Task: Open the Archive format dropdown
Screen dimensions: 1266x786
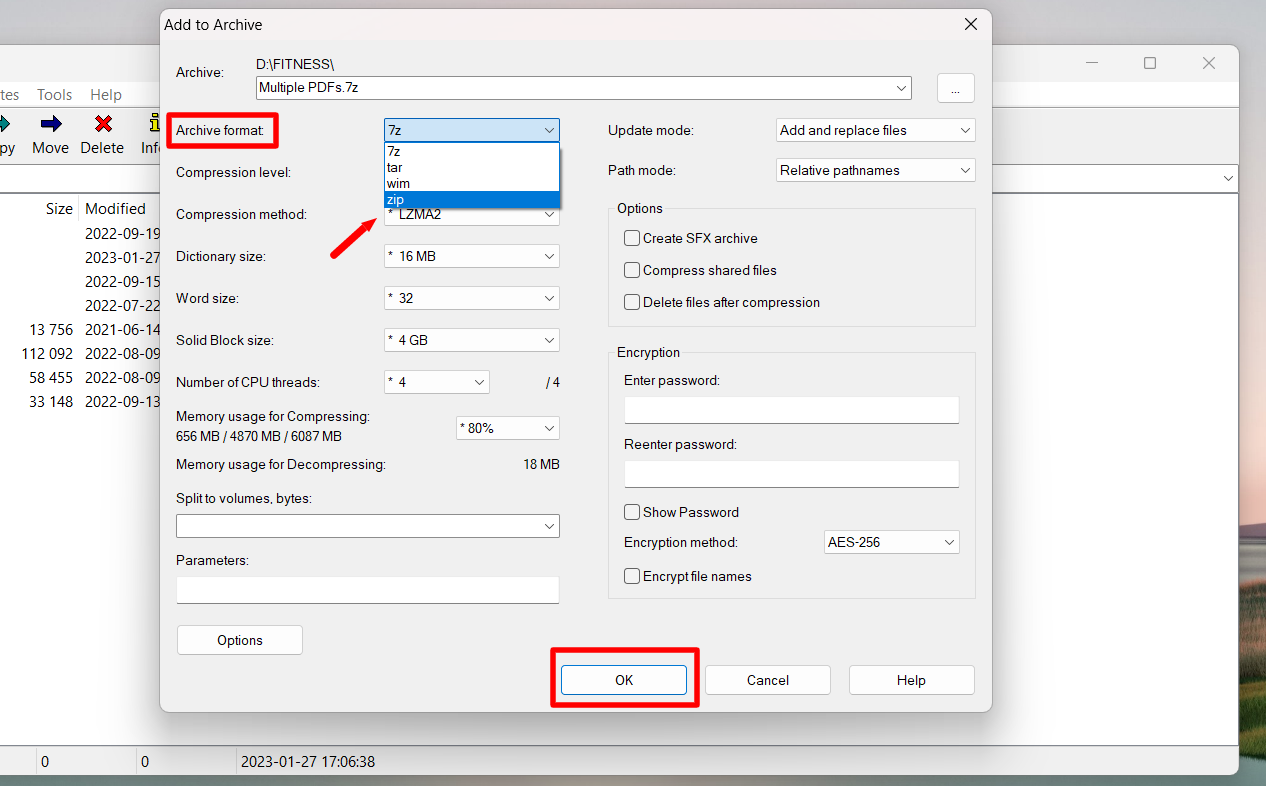Action: [x=472, y=130]
